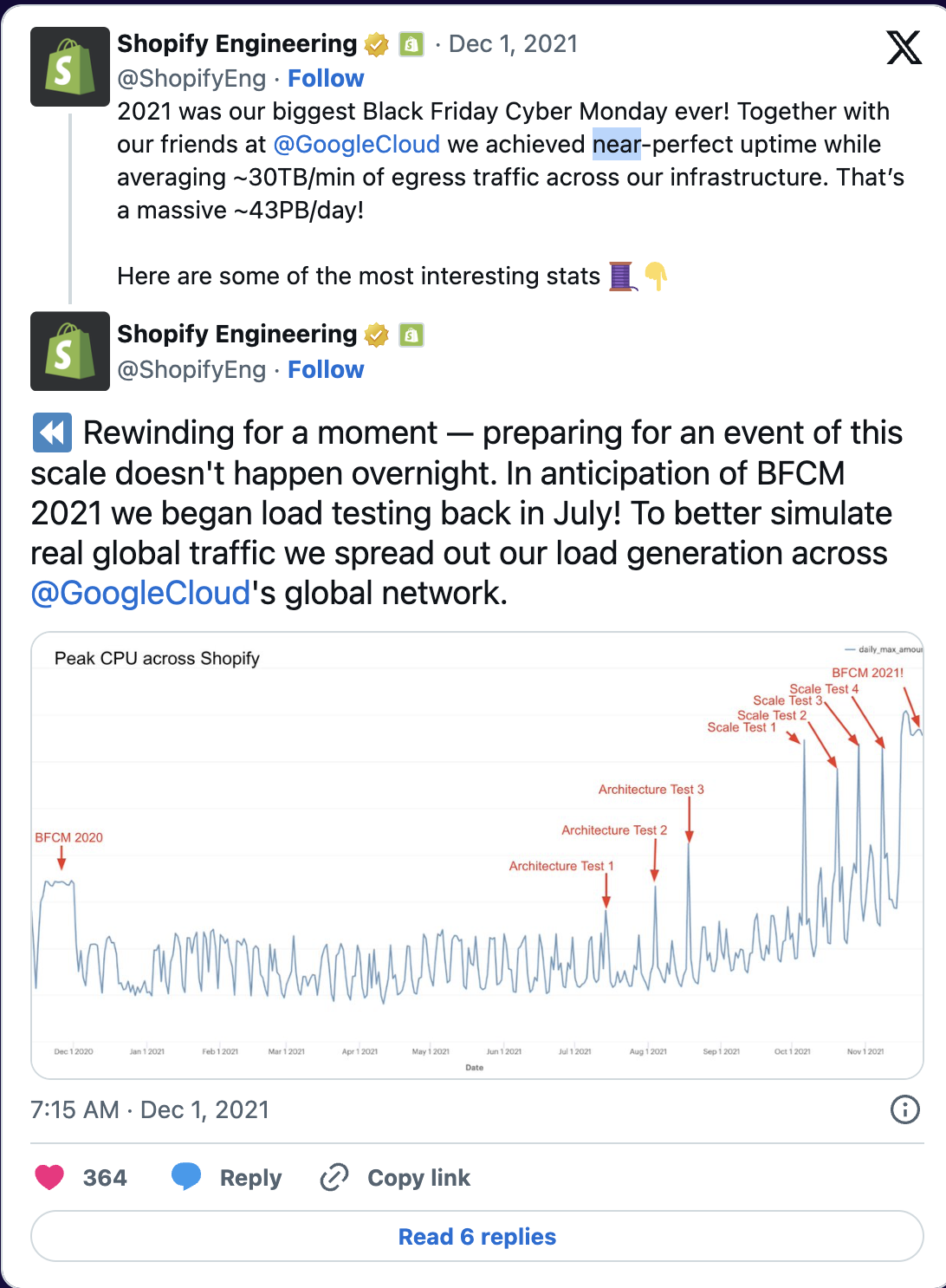This screenshot has width=946, height=1288.
Task: Open the Peak CPU chart image
Action: pos(477,855)
